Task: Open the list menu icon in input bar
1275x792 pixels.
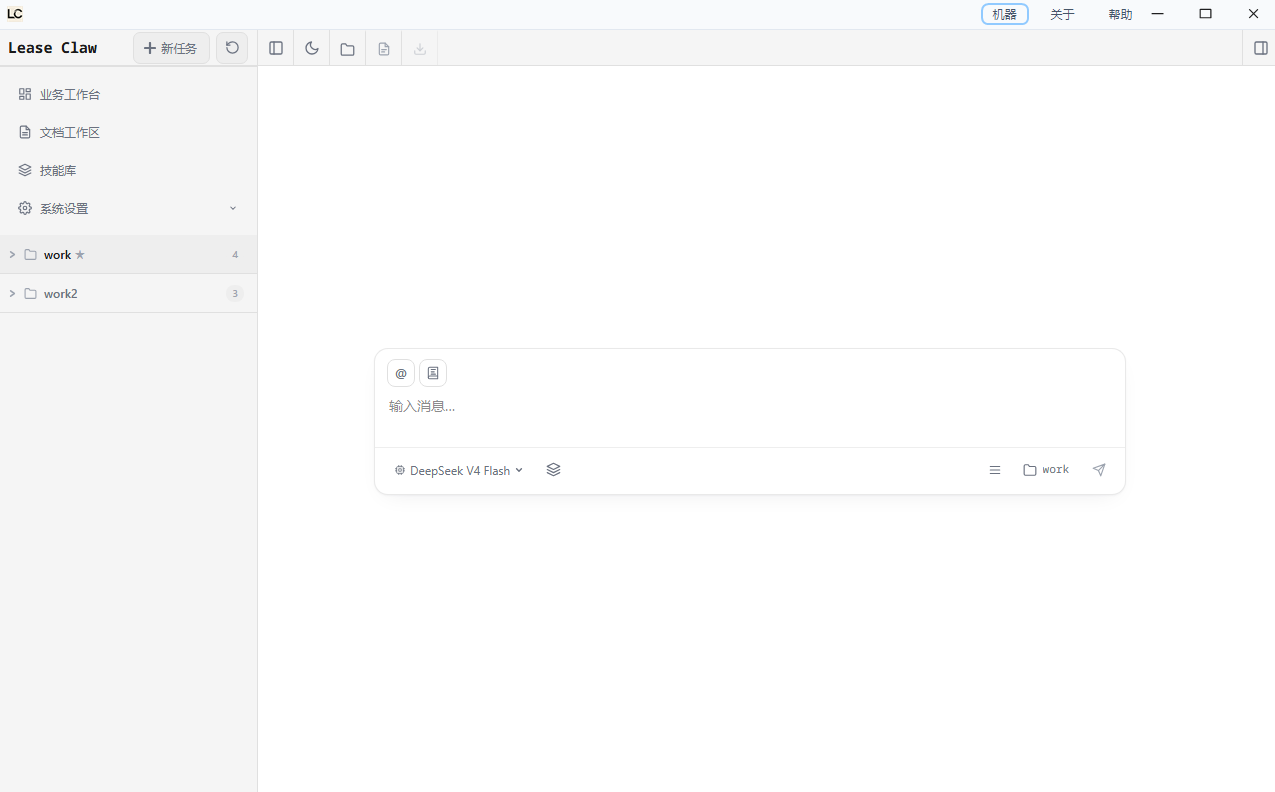Action: coord(995,470)
